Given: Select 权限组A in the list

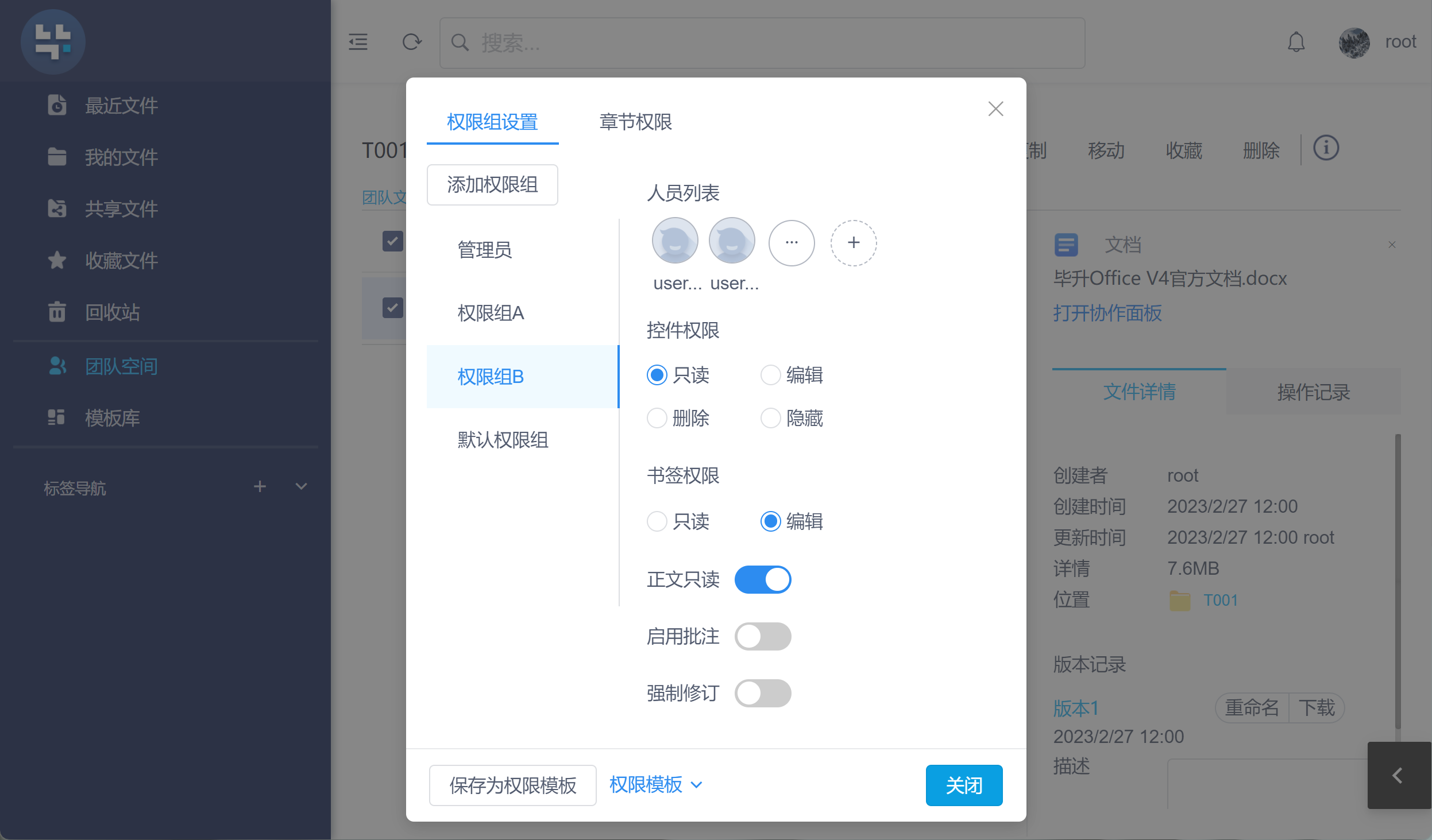Looking at the screenshot, I should (x=522, y=313).
